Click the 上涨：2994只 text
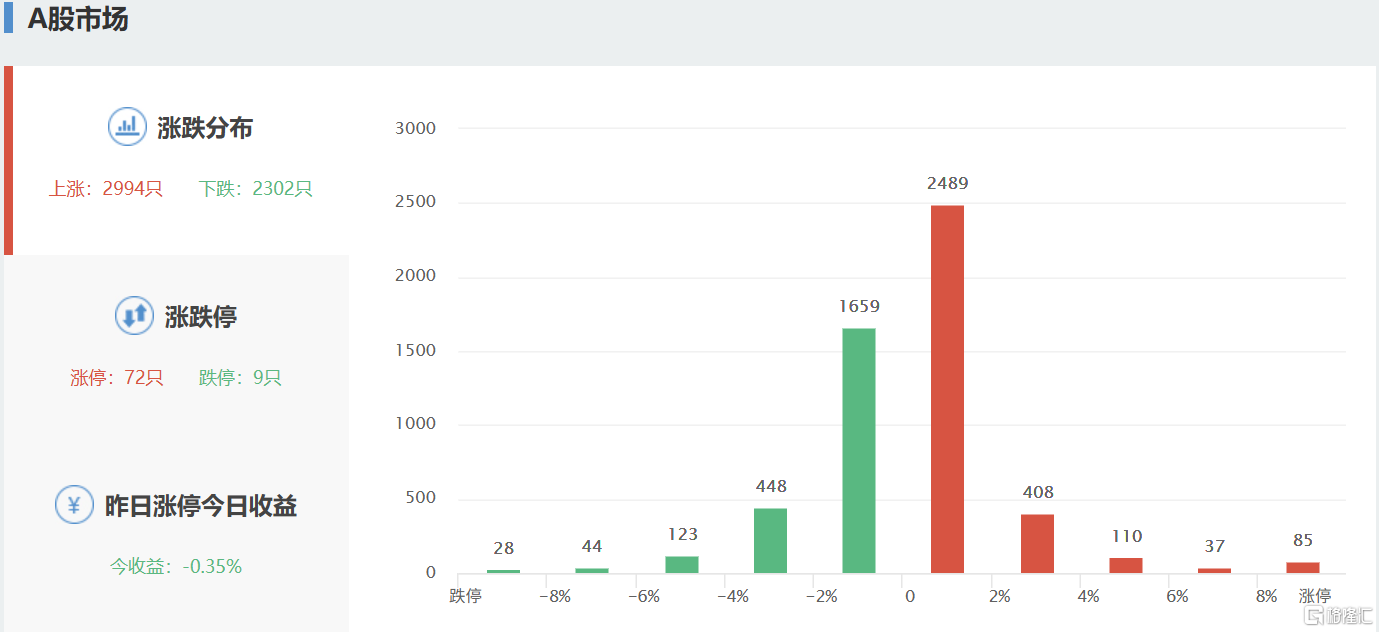This screenshot has width=1379, height=632. click(106, 188)
